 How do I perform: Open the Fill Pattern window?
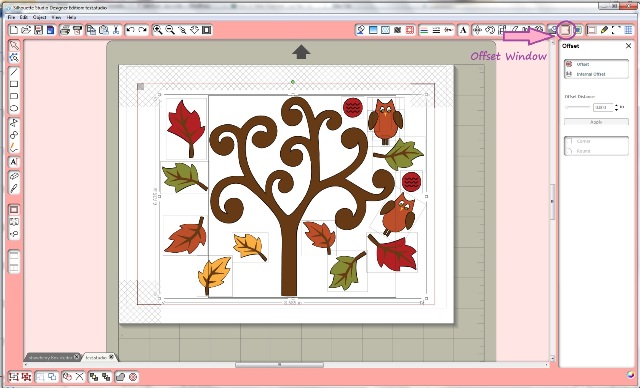[385, 30]
